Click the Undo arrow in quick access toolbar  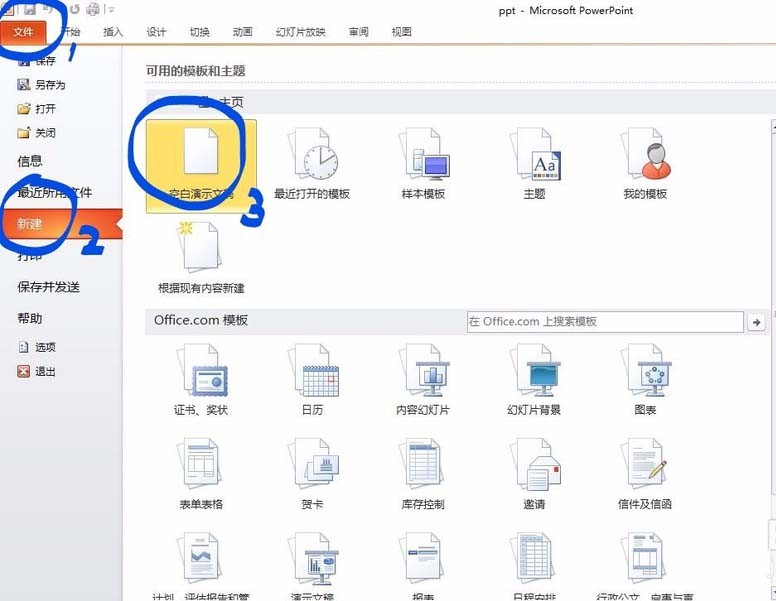[x=48, y=9]
